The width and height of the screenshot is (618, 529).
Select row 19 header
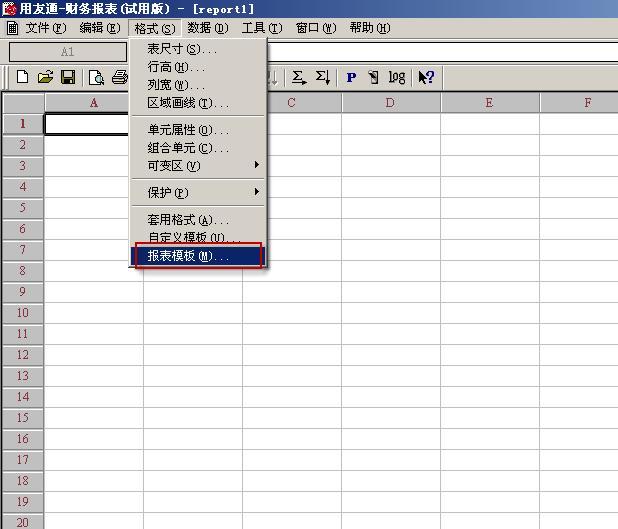[23, 502]
